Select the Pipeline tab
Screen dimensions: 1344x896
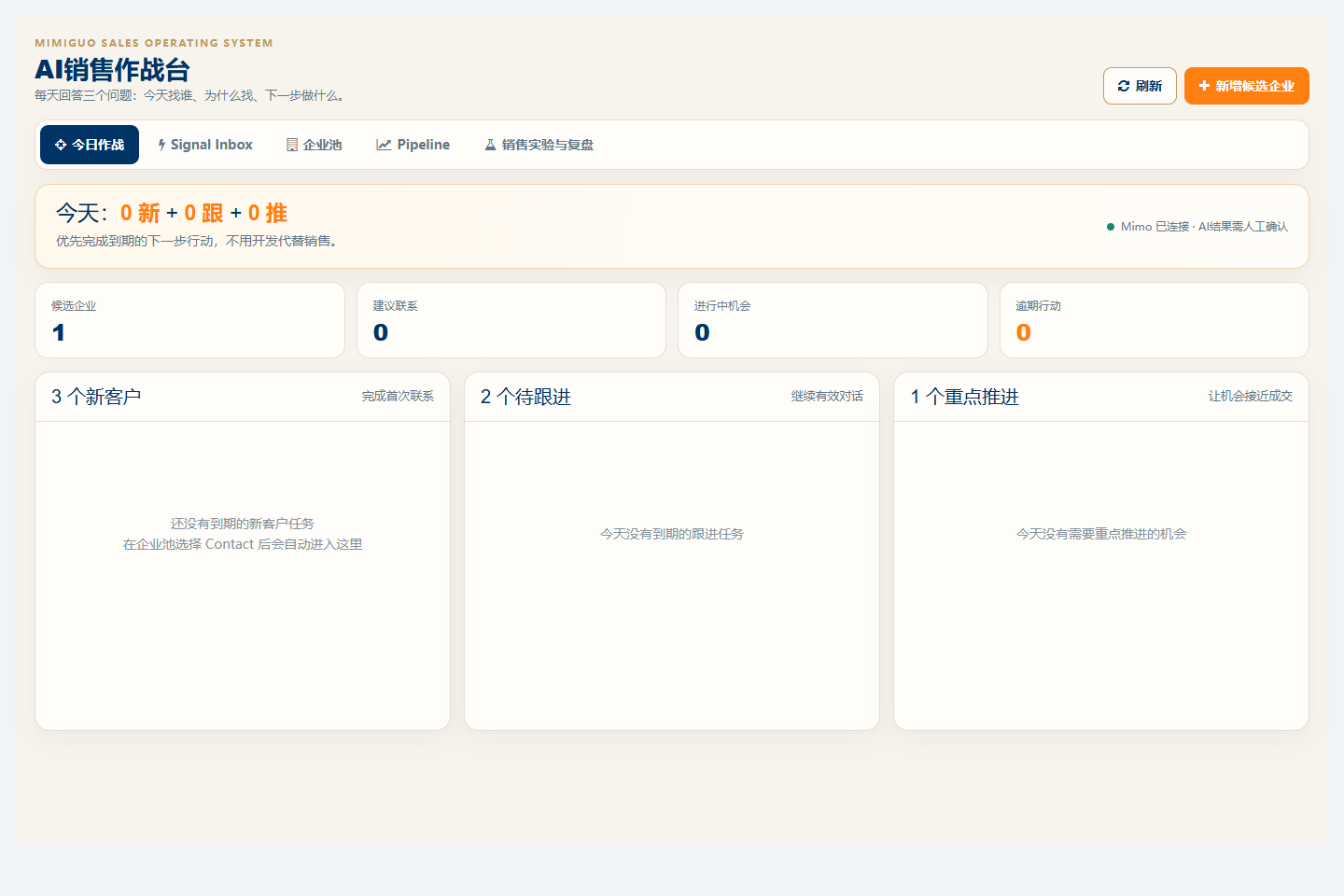coord(413,145)
